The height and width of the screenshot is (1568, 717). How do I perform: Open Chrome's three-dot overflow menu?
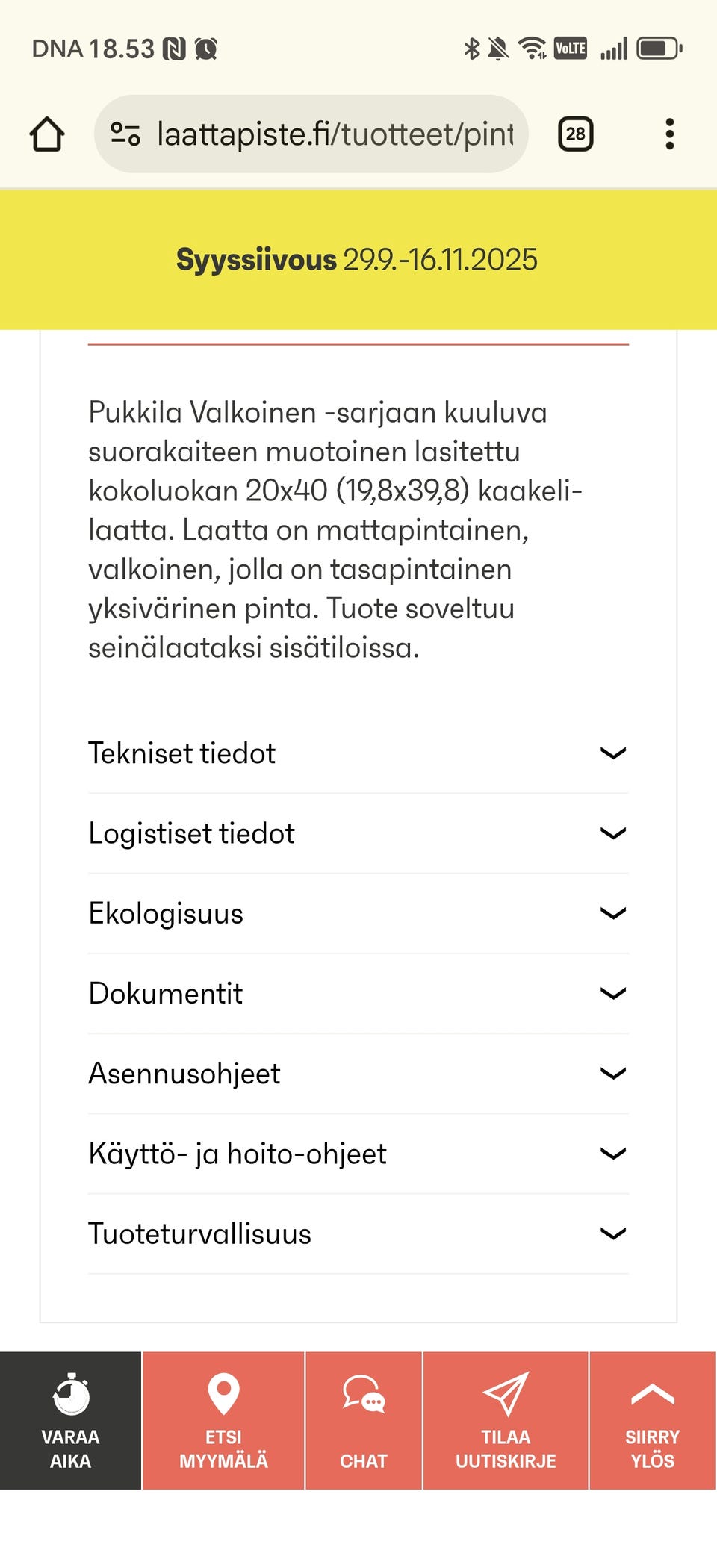click(x=670, y=133)
